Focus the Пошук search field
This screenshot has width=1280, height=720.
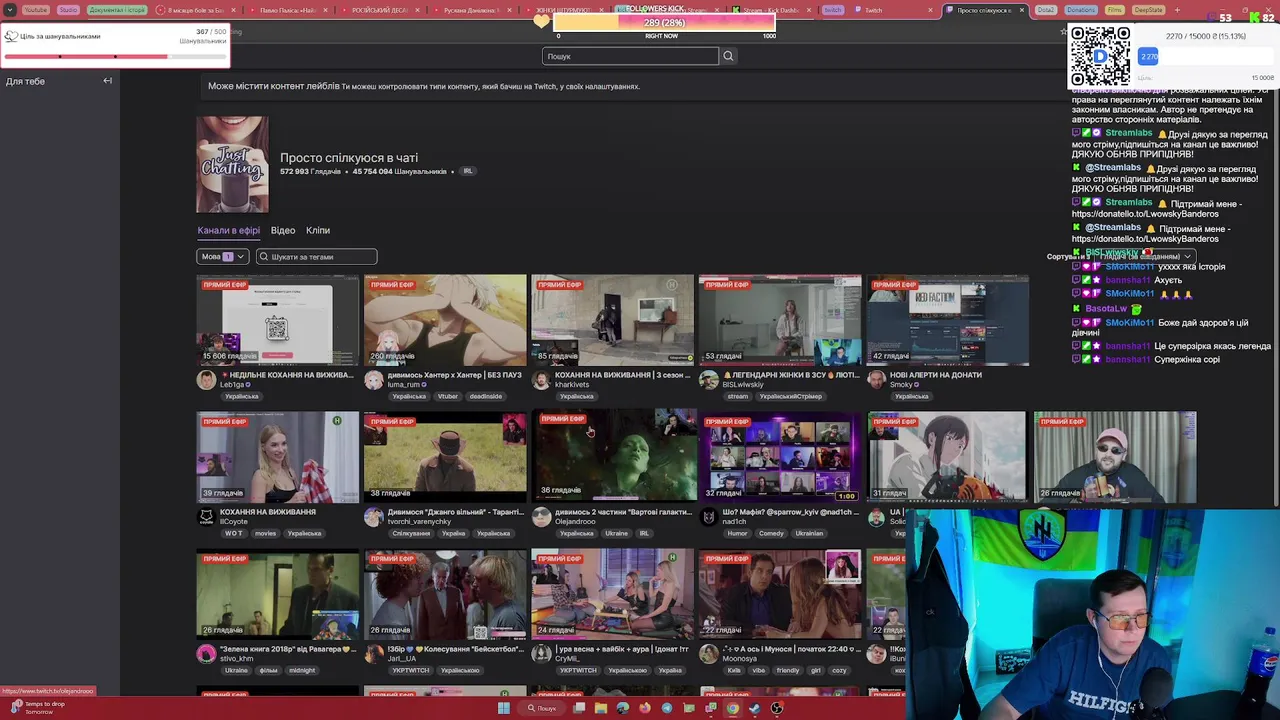point(630,56)
